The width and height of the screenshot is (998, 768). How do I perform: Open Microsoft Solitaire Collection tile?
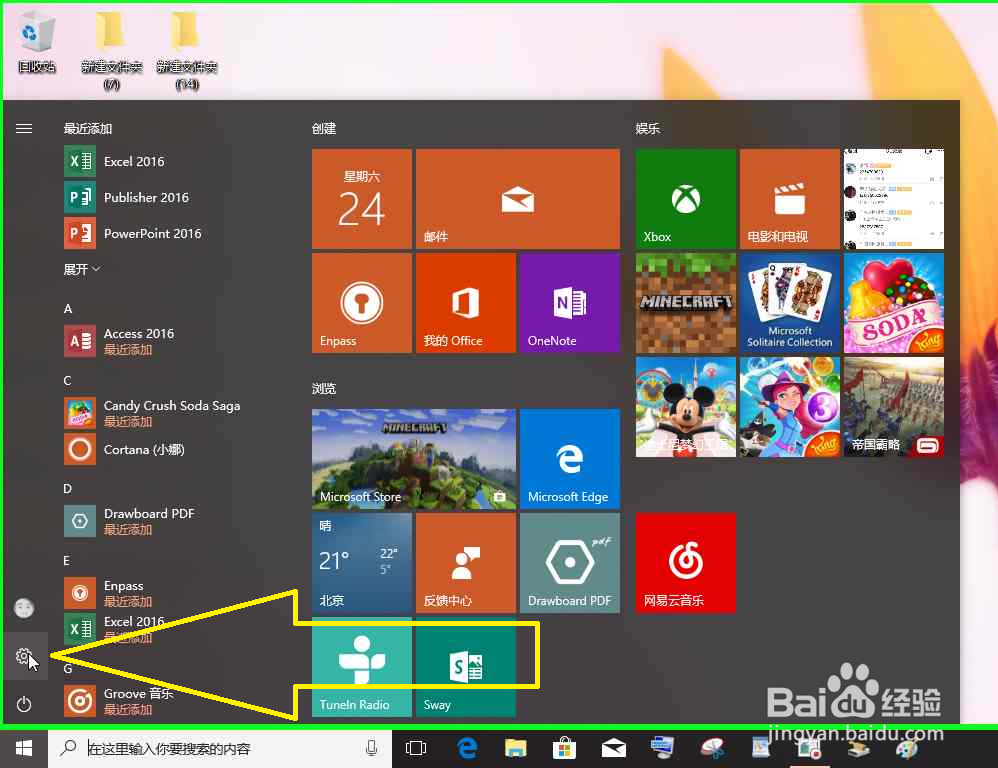pyautogui.click(x=790, y=303)
